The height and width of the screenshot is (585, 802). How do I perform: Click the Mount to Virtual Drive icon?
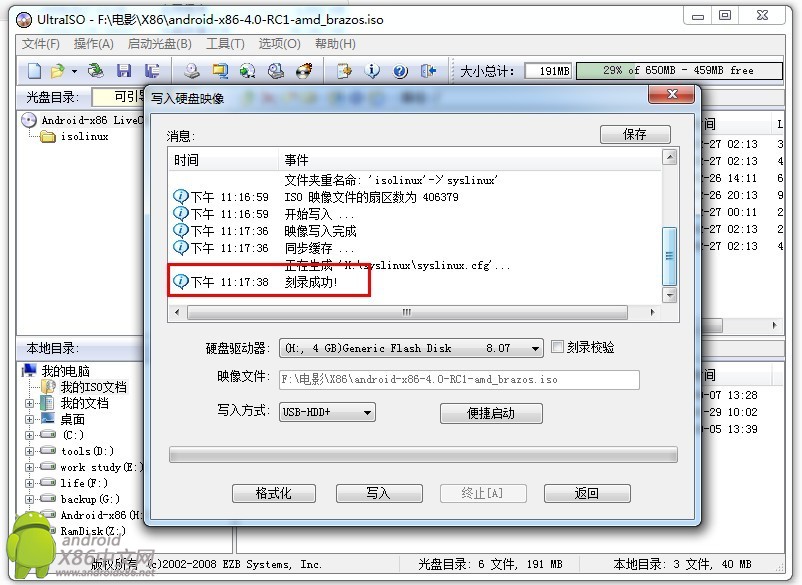(x=276, y=71)
